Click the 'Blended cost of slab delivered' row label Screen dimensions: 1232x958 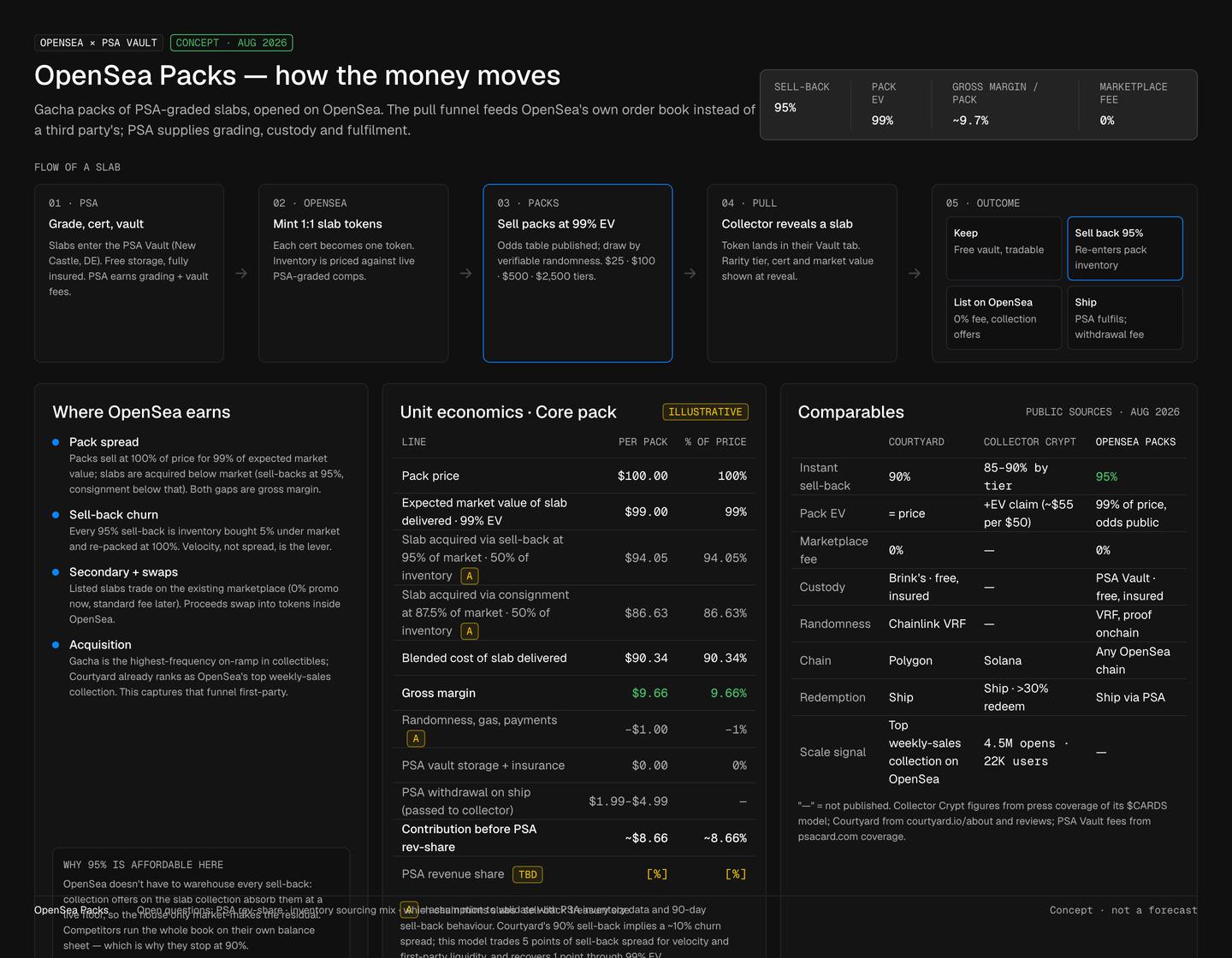coord(484,659)
